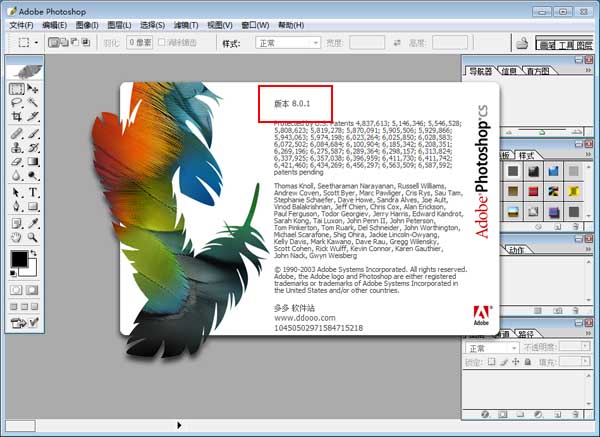The width and height of the screenshot is (600, 437).
Task: Open the File Browser button in options bar
Action: coord(522,43)
